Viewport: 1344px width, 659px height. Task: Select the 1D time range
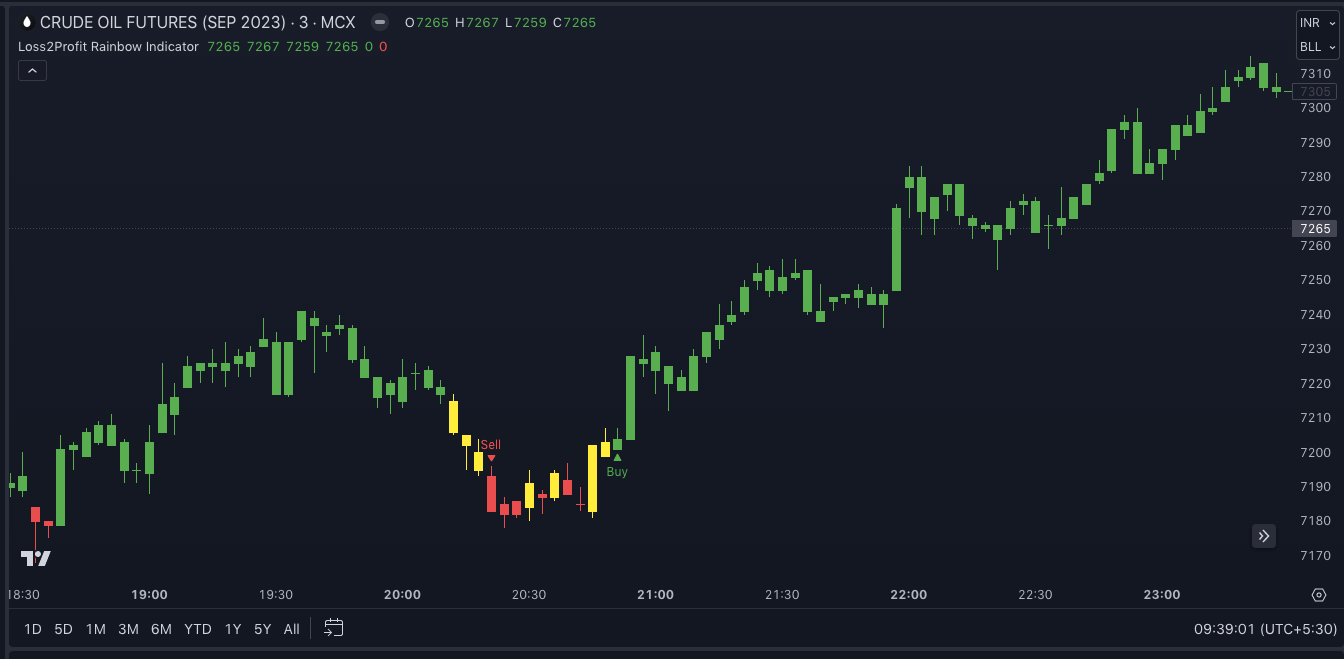pos(33,629)
